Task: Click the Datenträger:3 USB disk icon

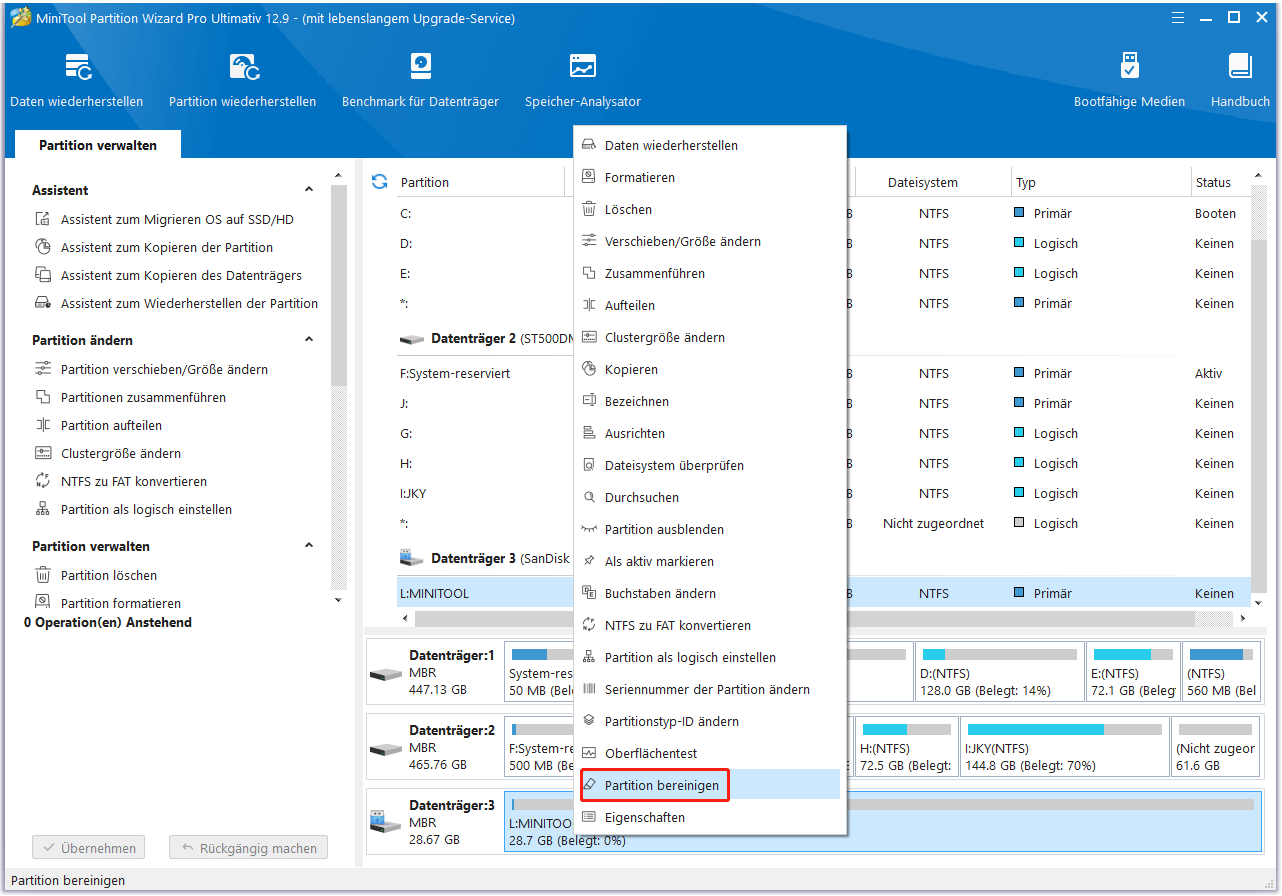Action: [385, 822]
